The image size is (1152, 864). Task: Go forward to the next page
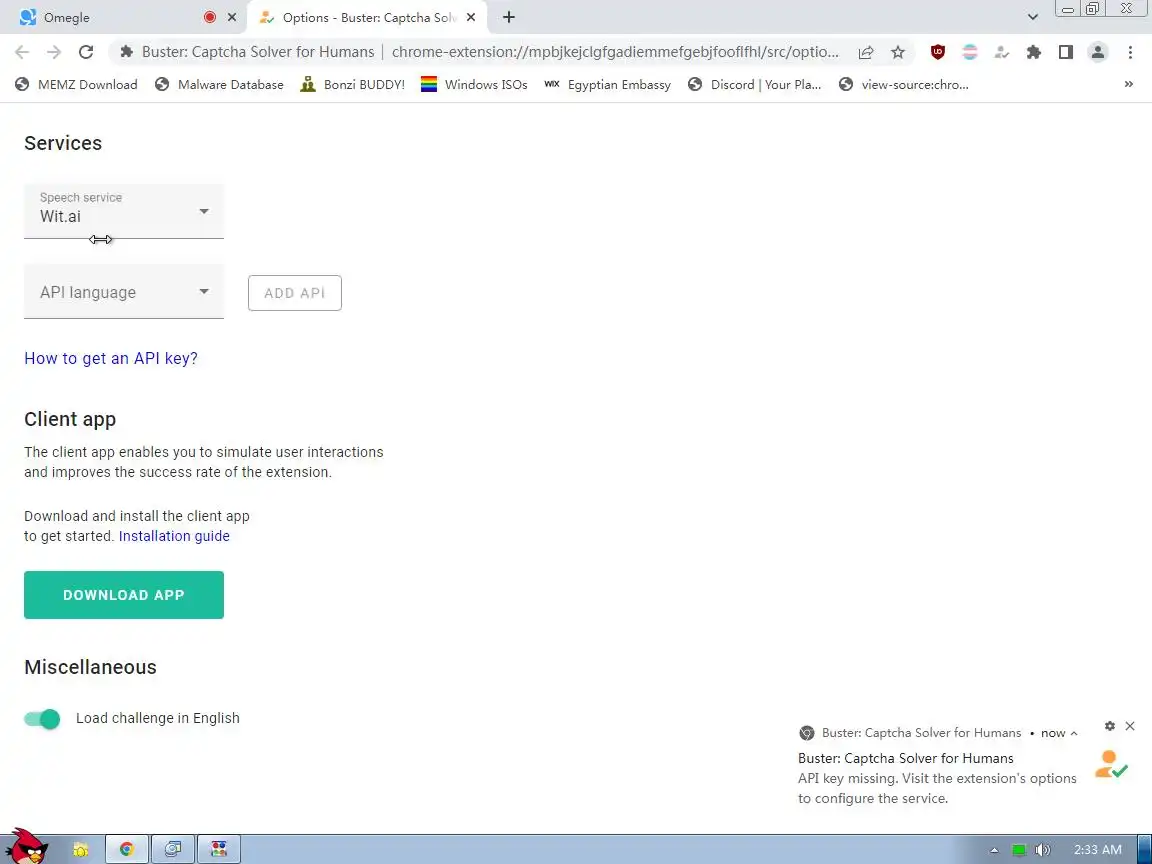(54, 51)
